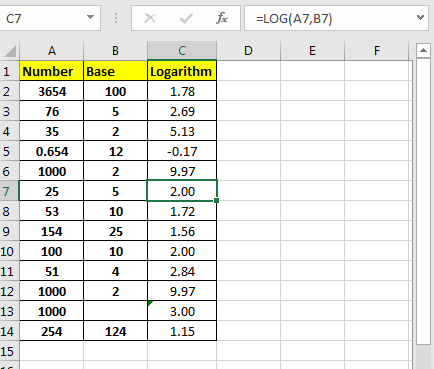
Task: Expand the formula bar with chevron
Action: click(421, 17)
